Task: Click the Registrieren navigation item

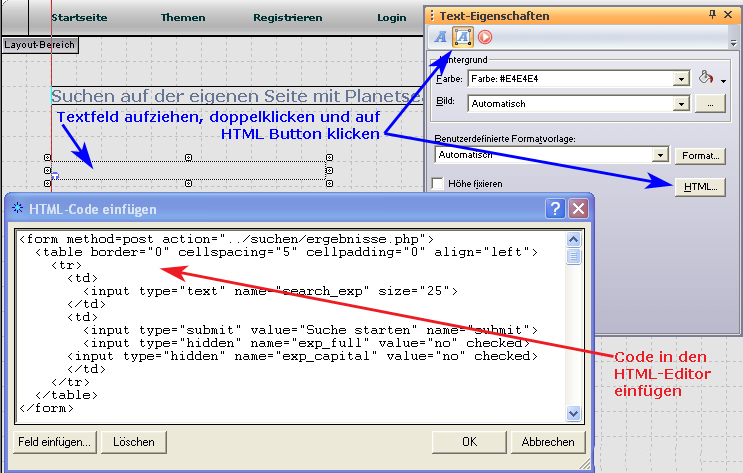Action: click(288, 18)
